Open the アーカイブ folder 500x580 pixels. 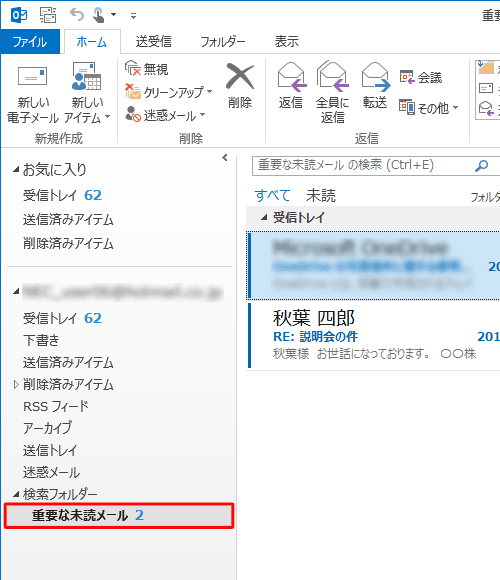tap(47, 428)
